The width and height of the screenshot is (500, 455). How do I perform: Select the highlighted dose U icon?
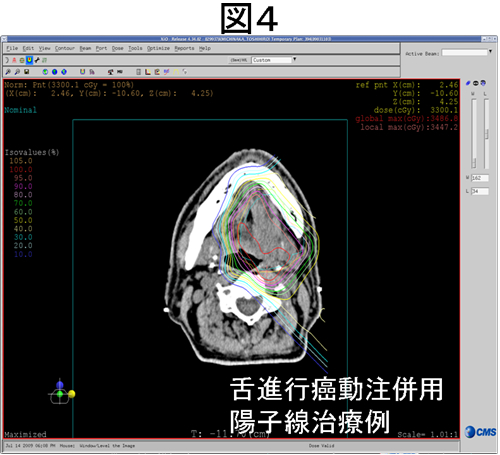click(29, 60)
